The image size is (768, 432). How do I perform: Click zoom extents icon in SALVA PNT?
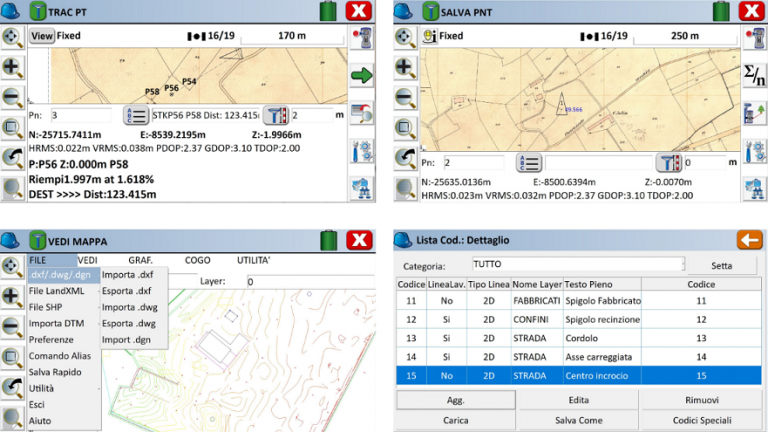(406, 38)
